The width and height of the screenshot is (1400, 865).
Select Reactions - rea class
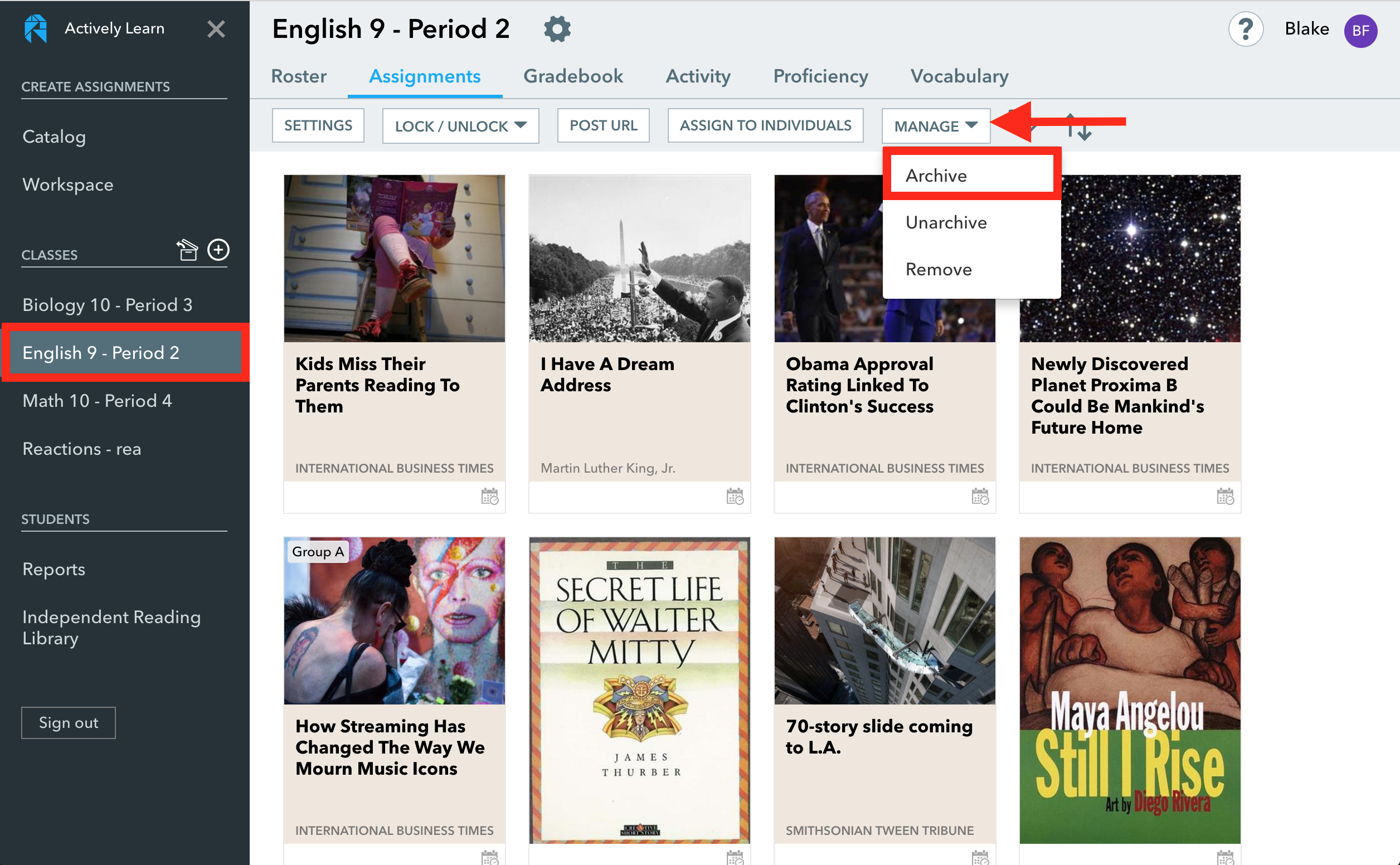pyautogui.click(x=81, y=449)
